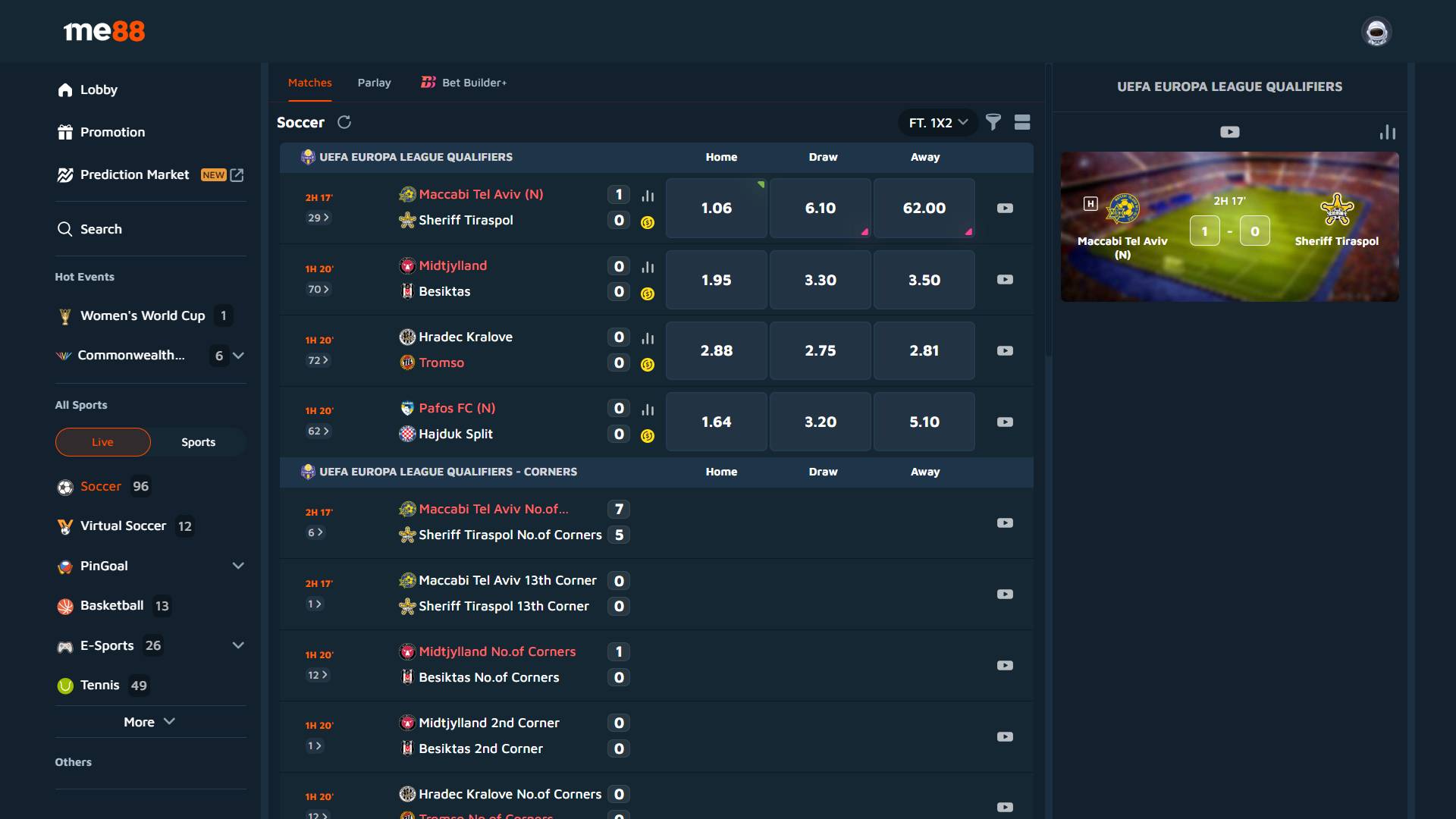1456x819 pixels.
Task: Bet away odds 5.10 on Hajduk Split
Action: point(924,422)
